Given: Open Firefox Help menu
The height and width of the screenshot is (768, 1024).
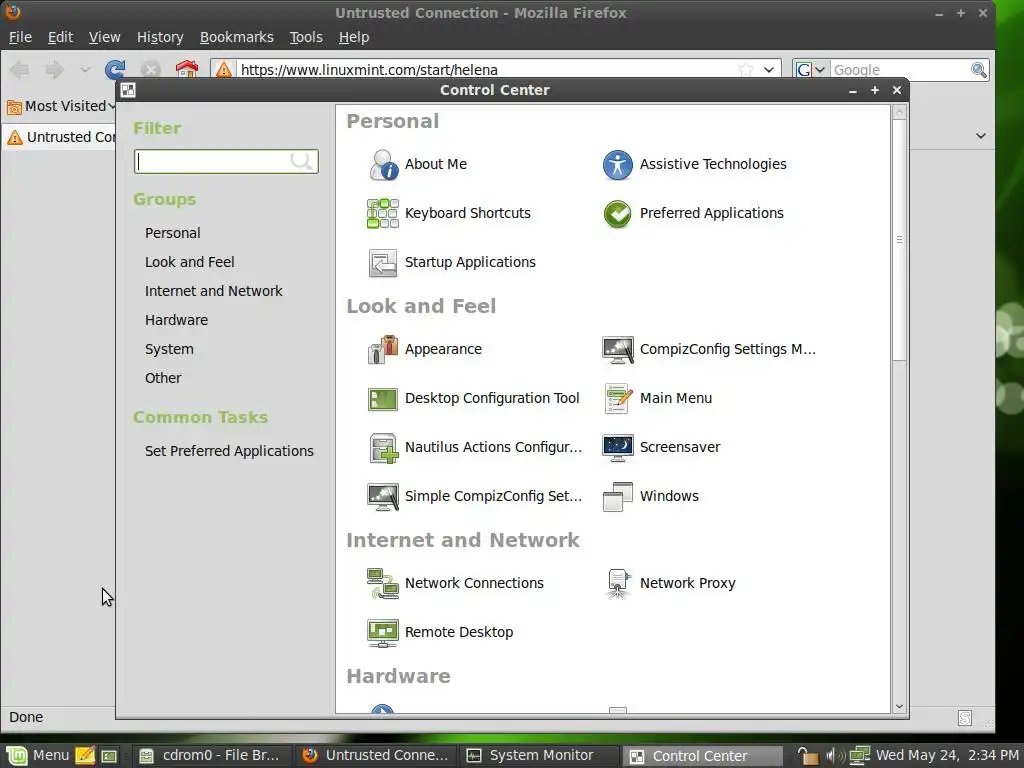Looking at the screenshot, I should 354,37.
